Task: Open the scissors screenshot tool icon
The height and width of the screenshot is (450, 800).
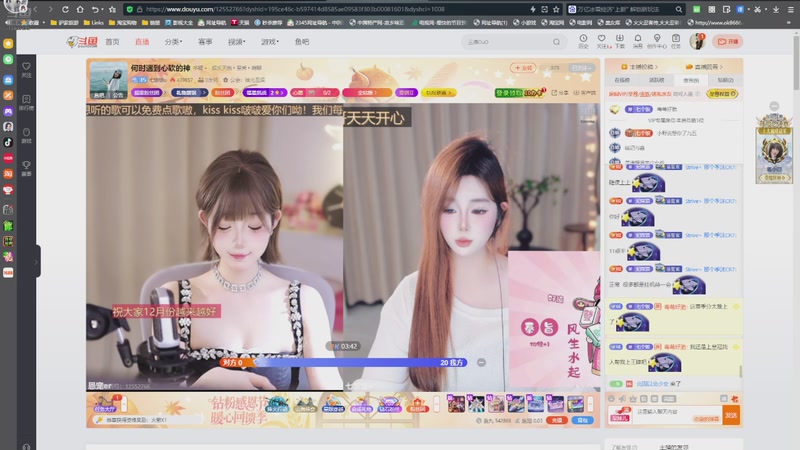Action: [758, 9]
